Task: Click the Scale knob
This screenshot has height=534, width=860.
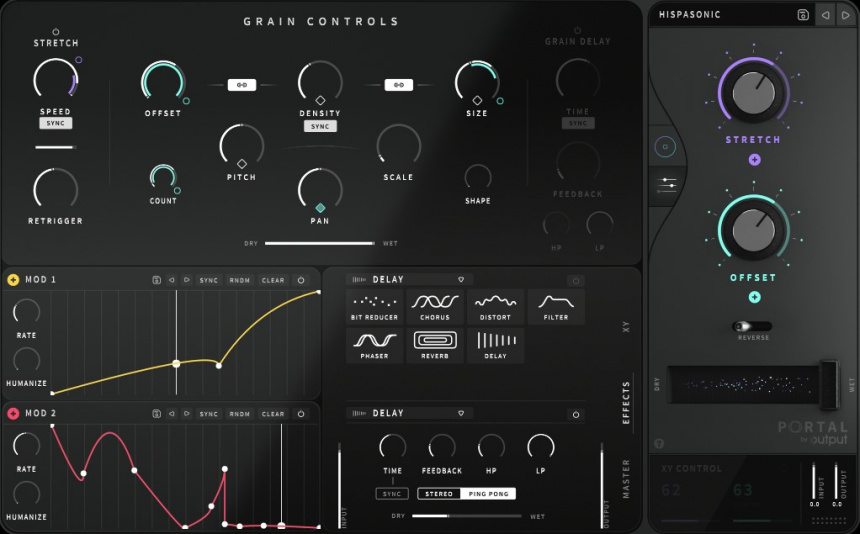Action: click(x=399, y=146)
